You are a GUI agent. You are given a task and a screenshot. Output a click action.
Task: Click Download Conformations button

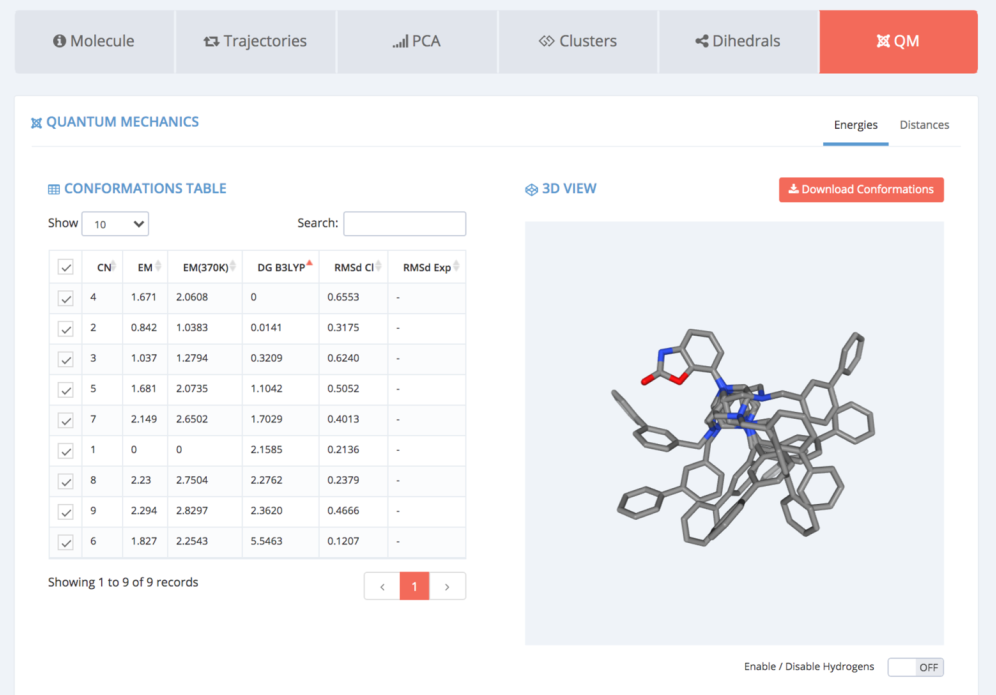[861, 189]
